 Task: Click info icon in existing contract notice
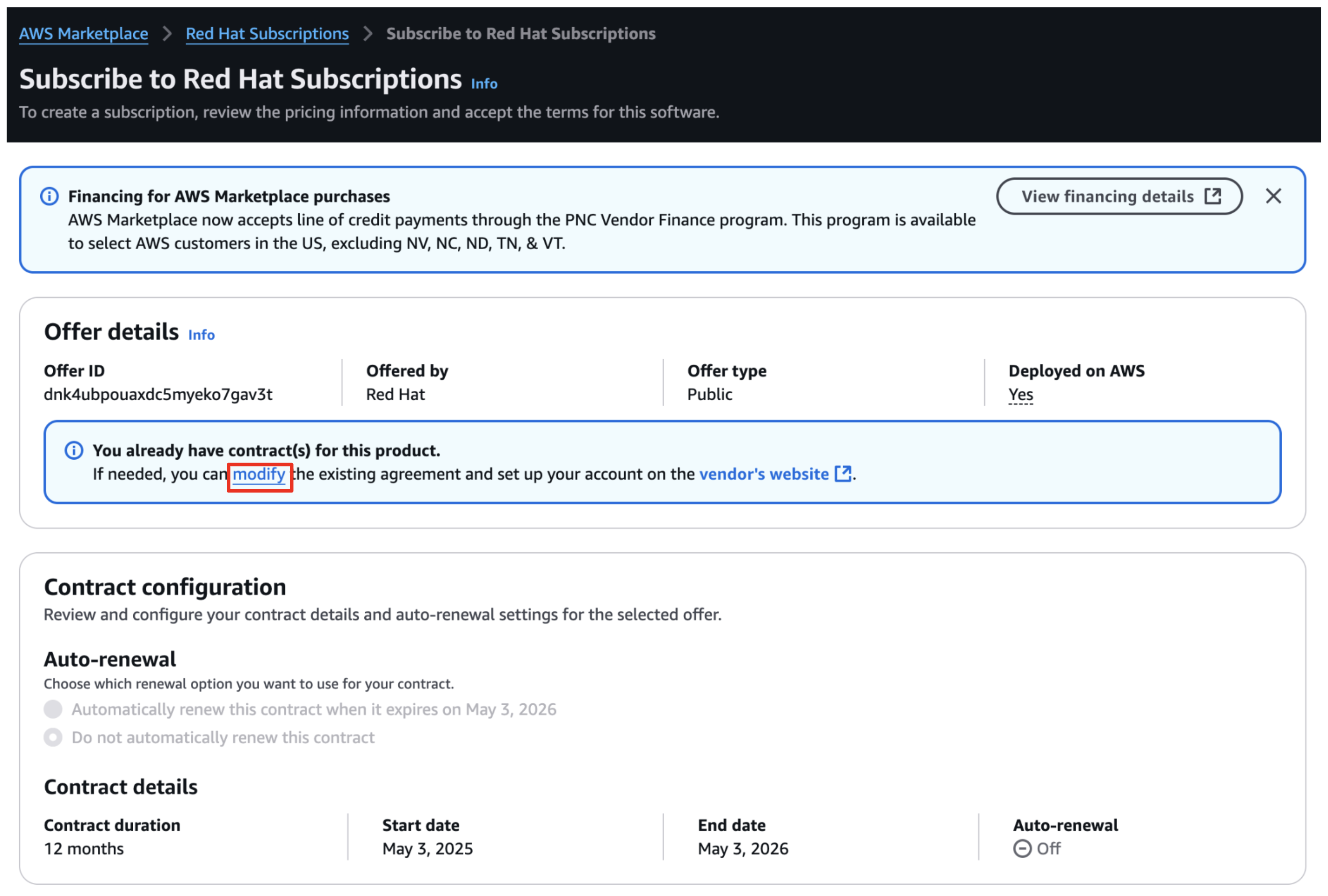pos(74,450)
